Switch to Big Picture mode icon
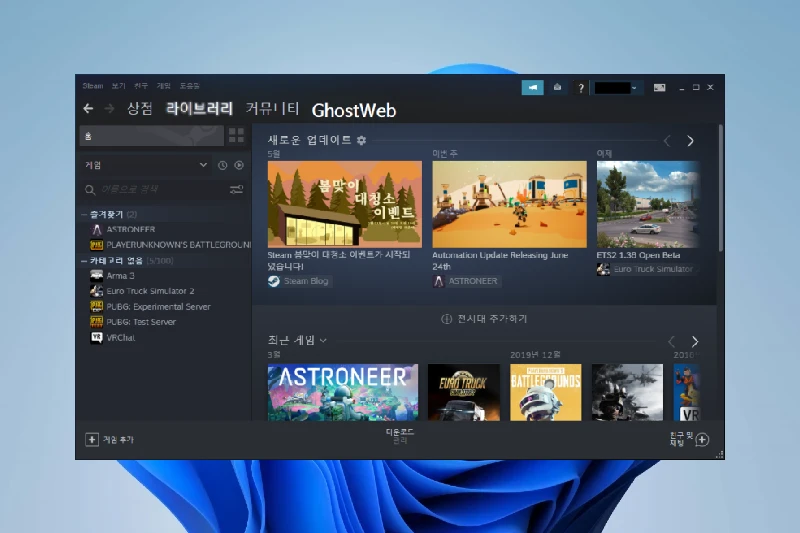The height and width of the screenshot is (533, 800). pyautogui.click(x=659, y=88)
